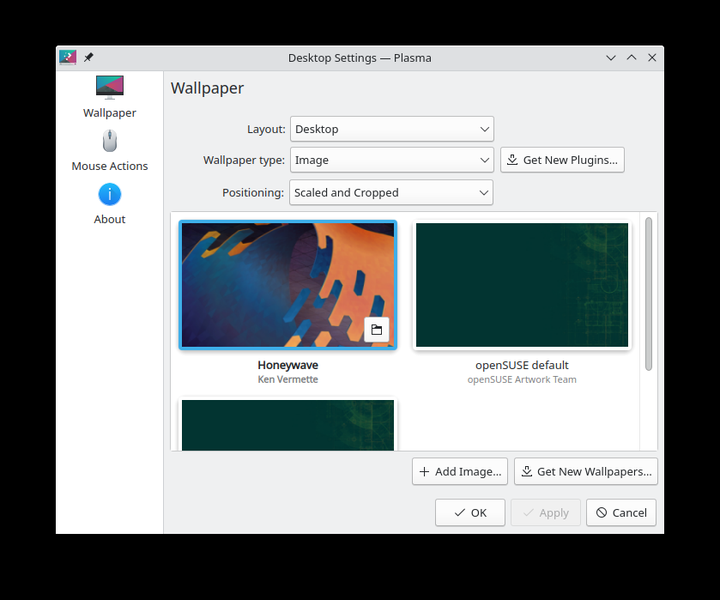Confirm with the OK button
The image size is (720, 600).
[470, 512]
